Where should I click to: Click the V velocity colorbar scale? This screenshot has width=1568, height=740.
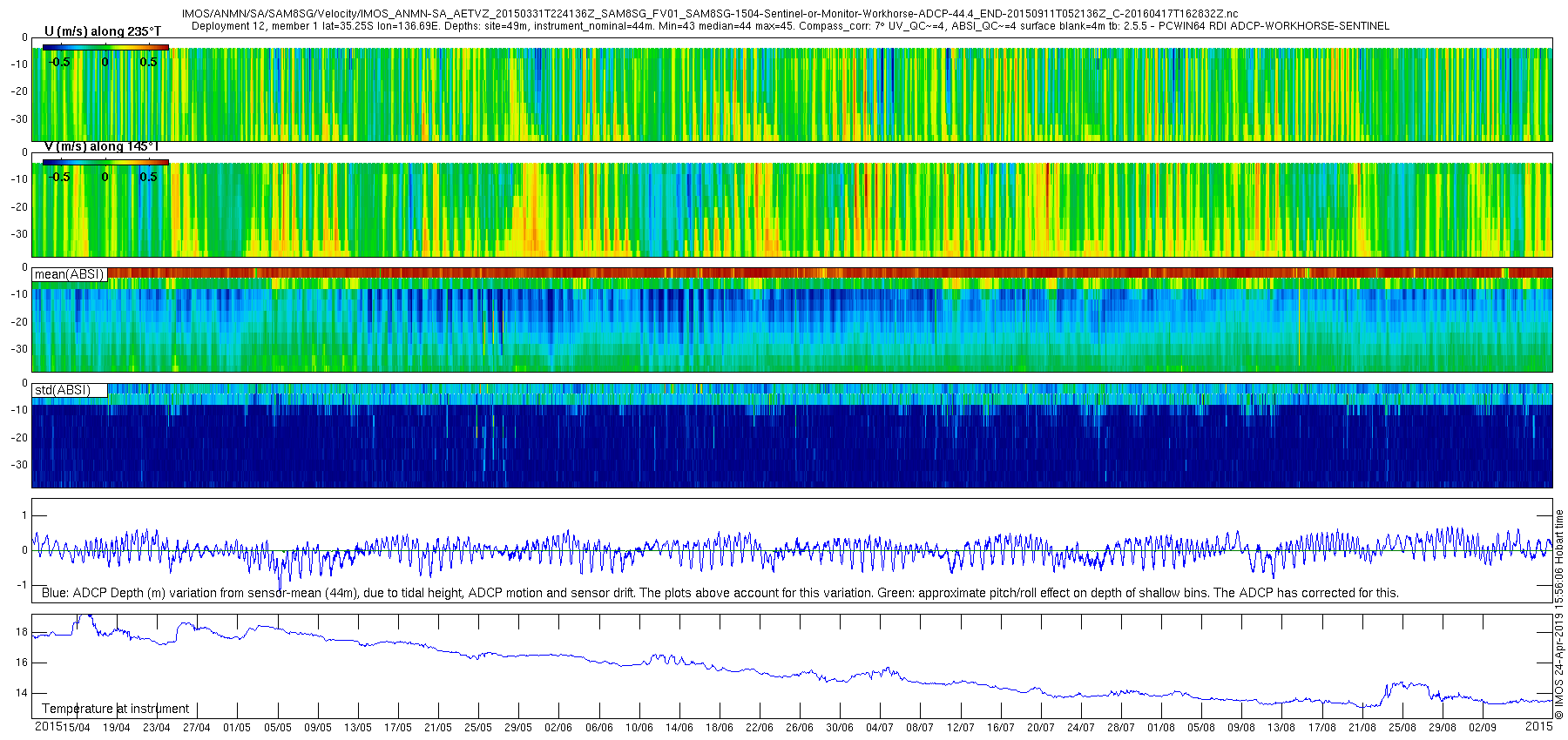[105, 162]
